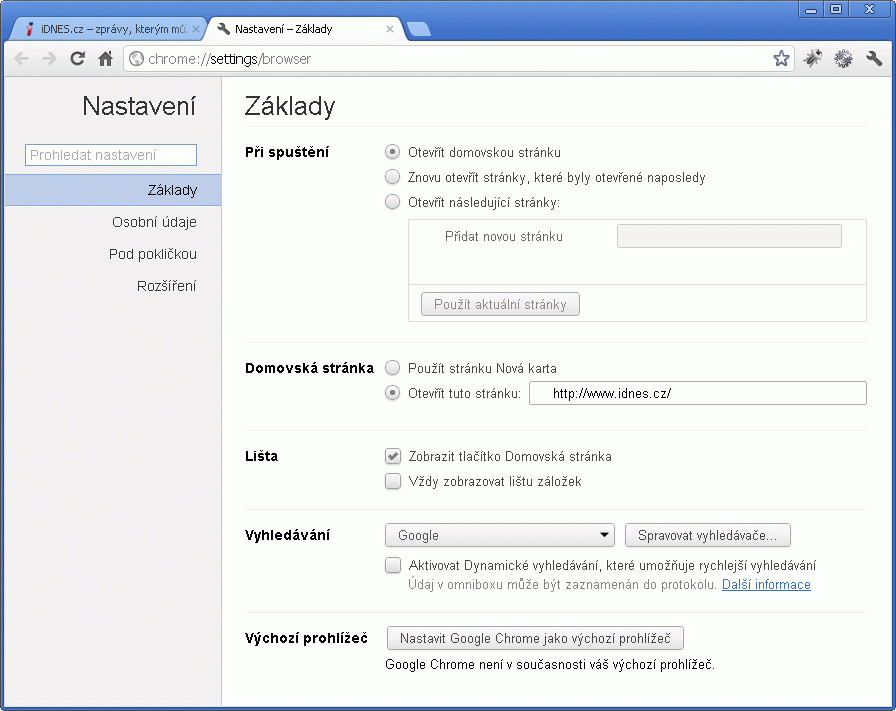The image size is (896, 711).
Task: Select Znovu otevřít stránky naposledy radio
Action: click(393, 177)
